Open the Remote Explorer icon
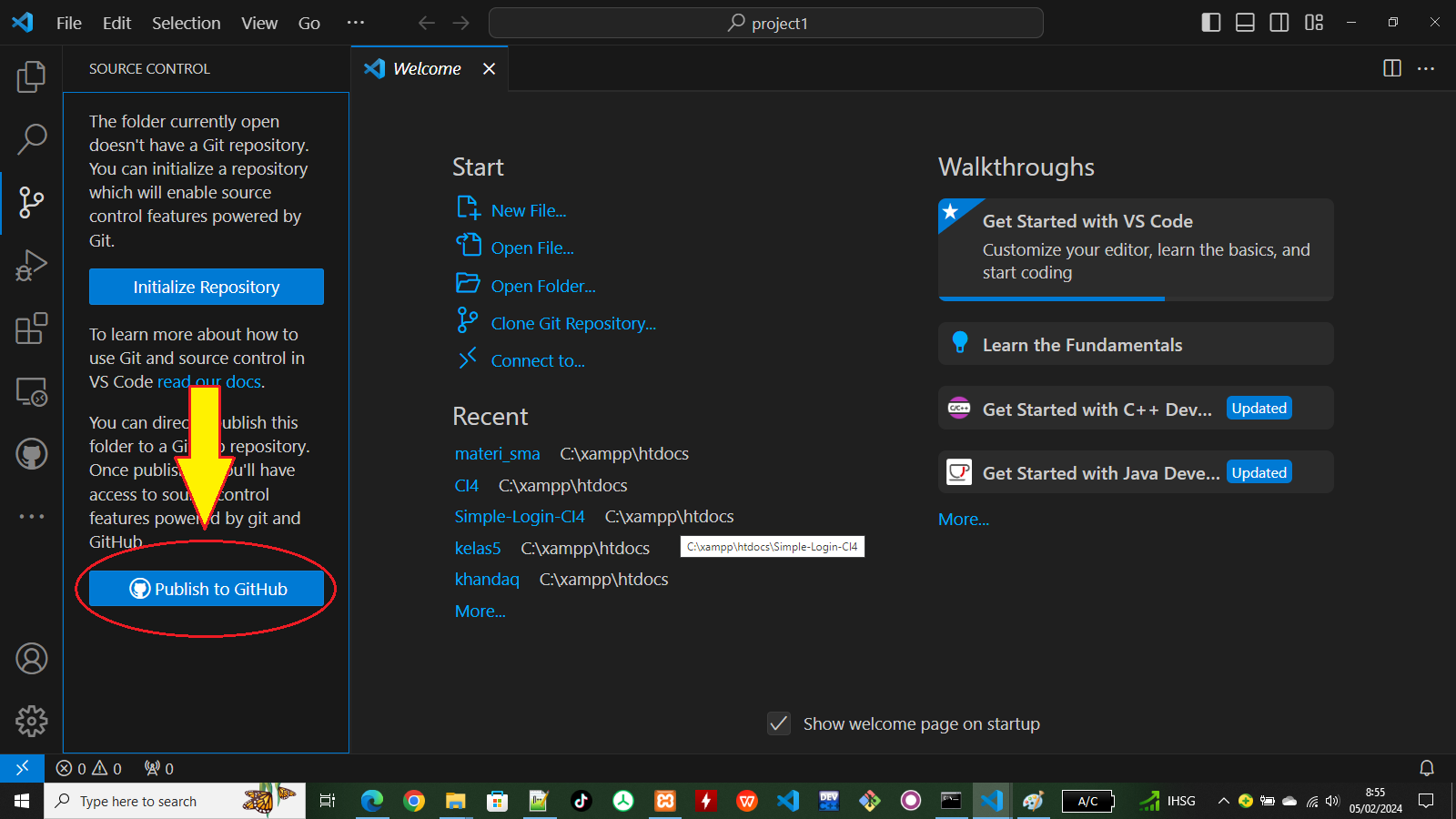 click(x=31, y=391)
